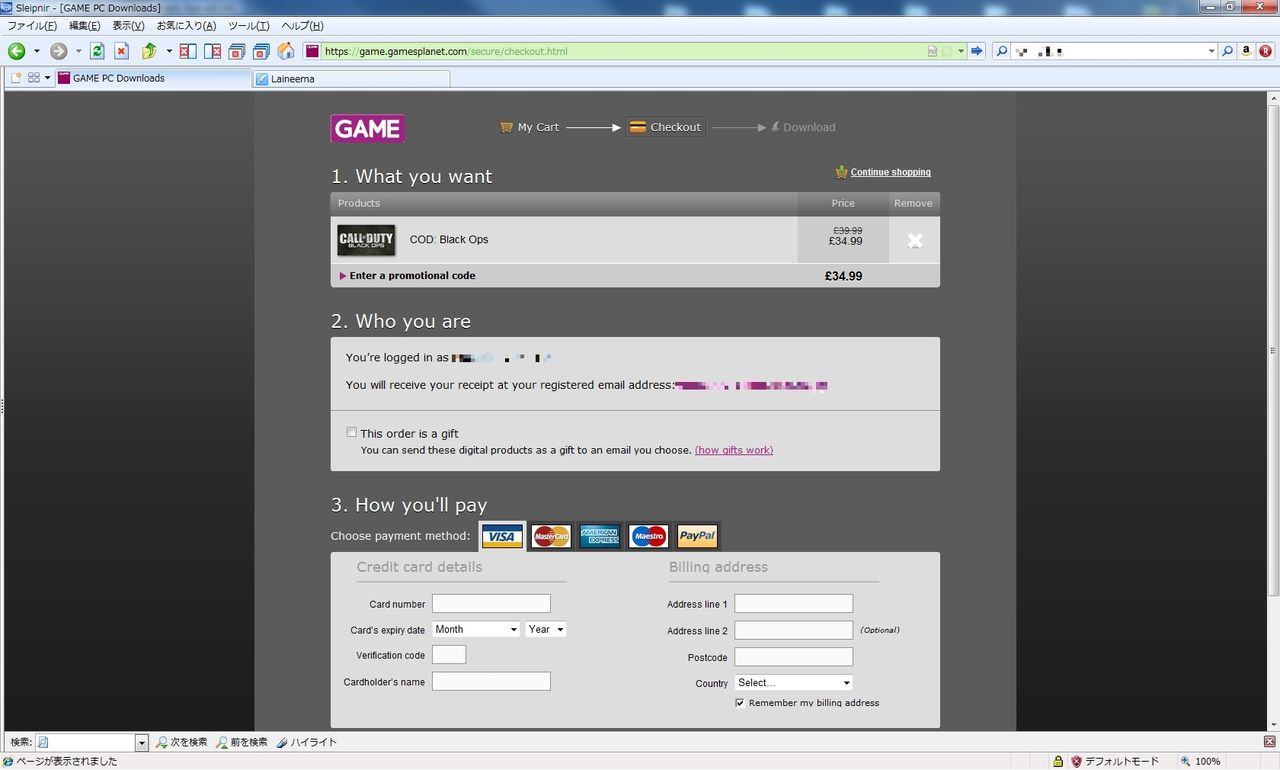Click the red Rakuten R icon
The height and width of the screenshot is (770, 1280).
click(x=1265, y=51)
